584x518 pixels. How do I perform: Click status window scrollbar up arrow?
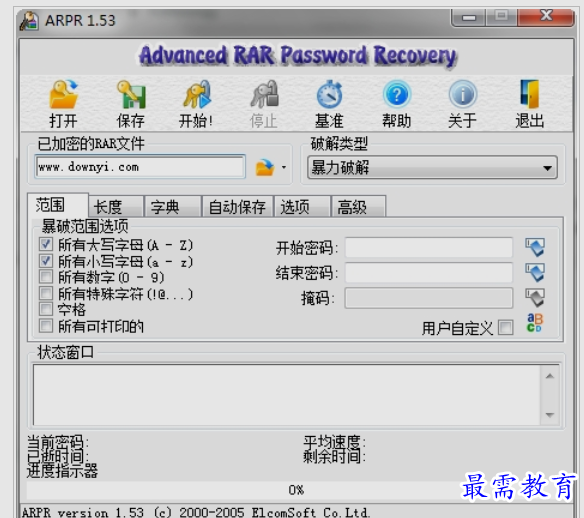coord(550,376)
